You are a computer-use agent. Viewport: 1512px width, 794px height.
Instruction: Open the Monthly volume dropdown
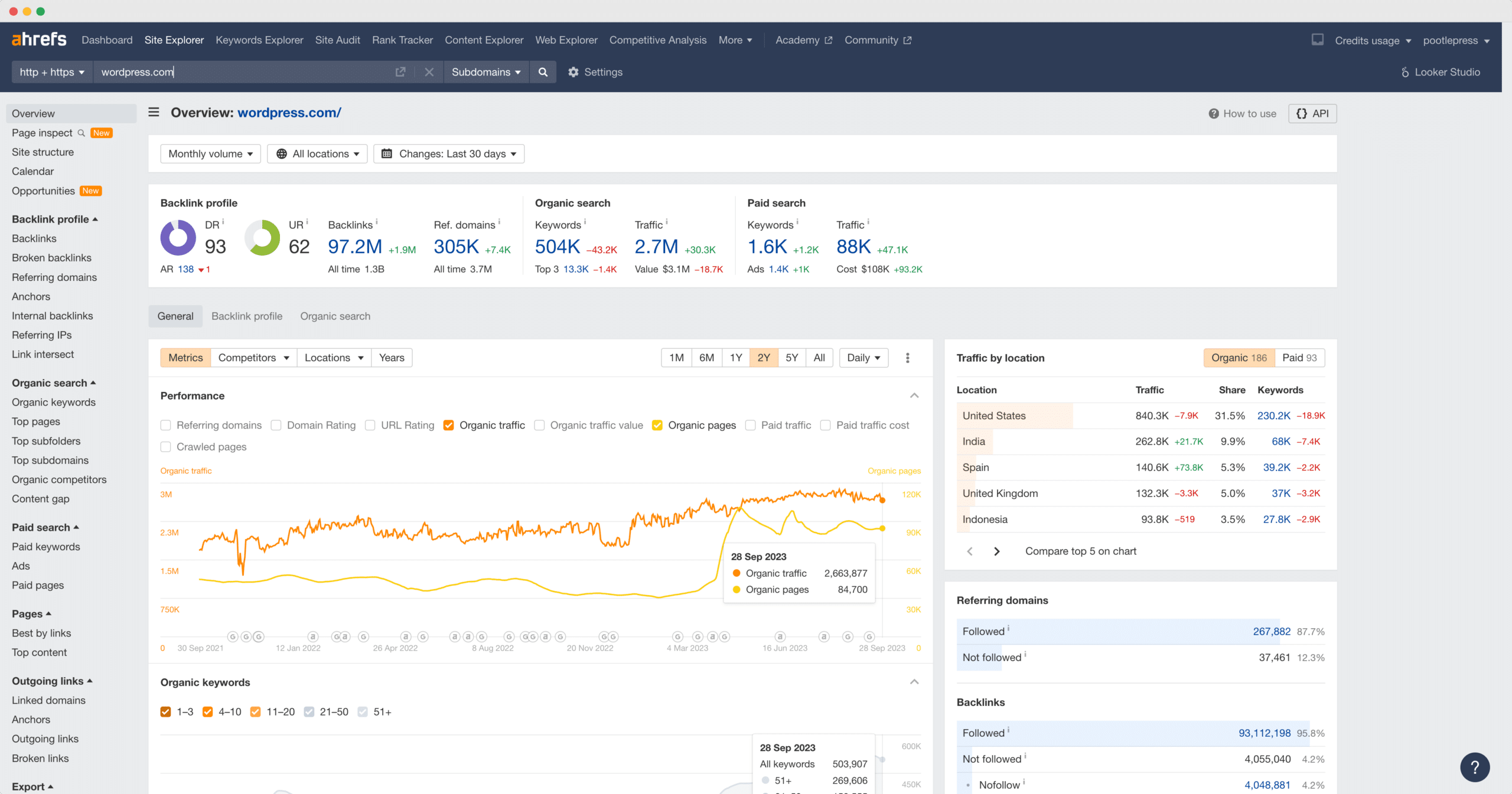pyautogui.click(x=210, y=153)
